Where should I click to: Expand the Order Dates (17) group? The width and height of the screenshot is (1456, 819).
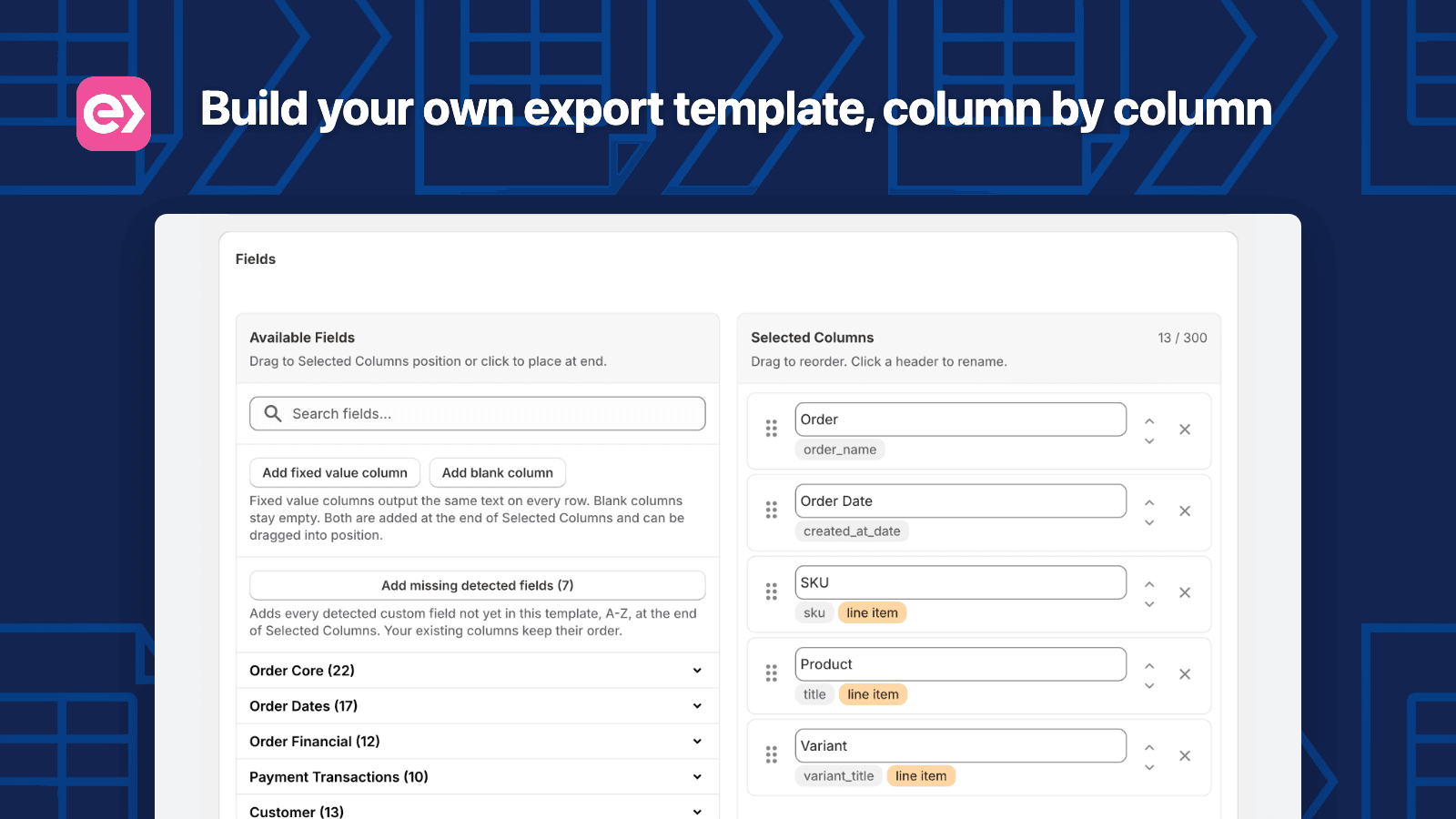pos(477,706)
